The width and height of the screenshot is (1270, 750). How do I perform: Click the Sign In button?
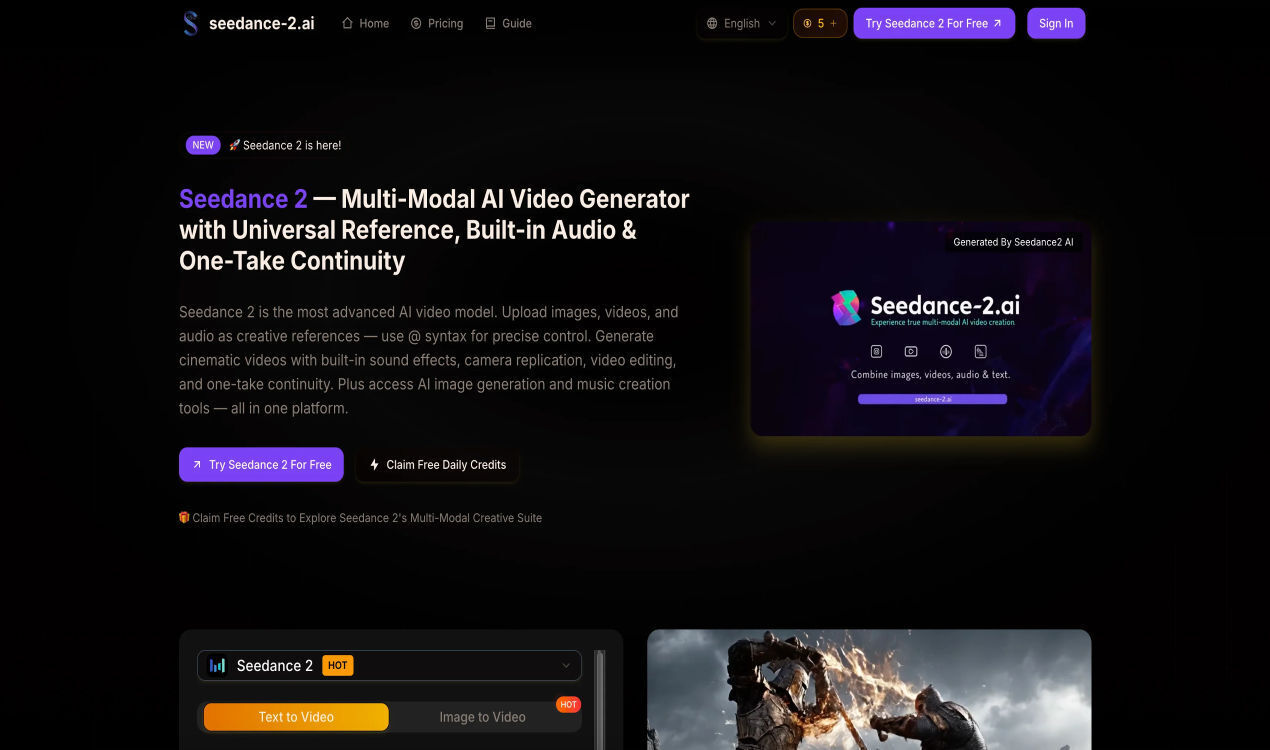[1055, 23]
